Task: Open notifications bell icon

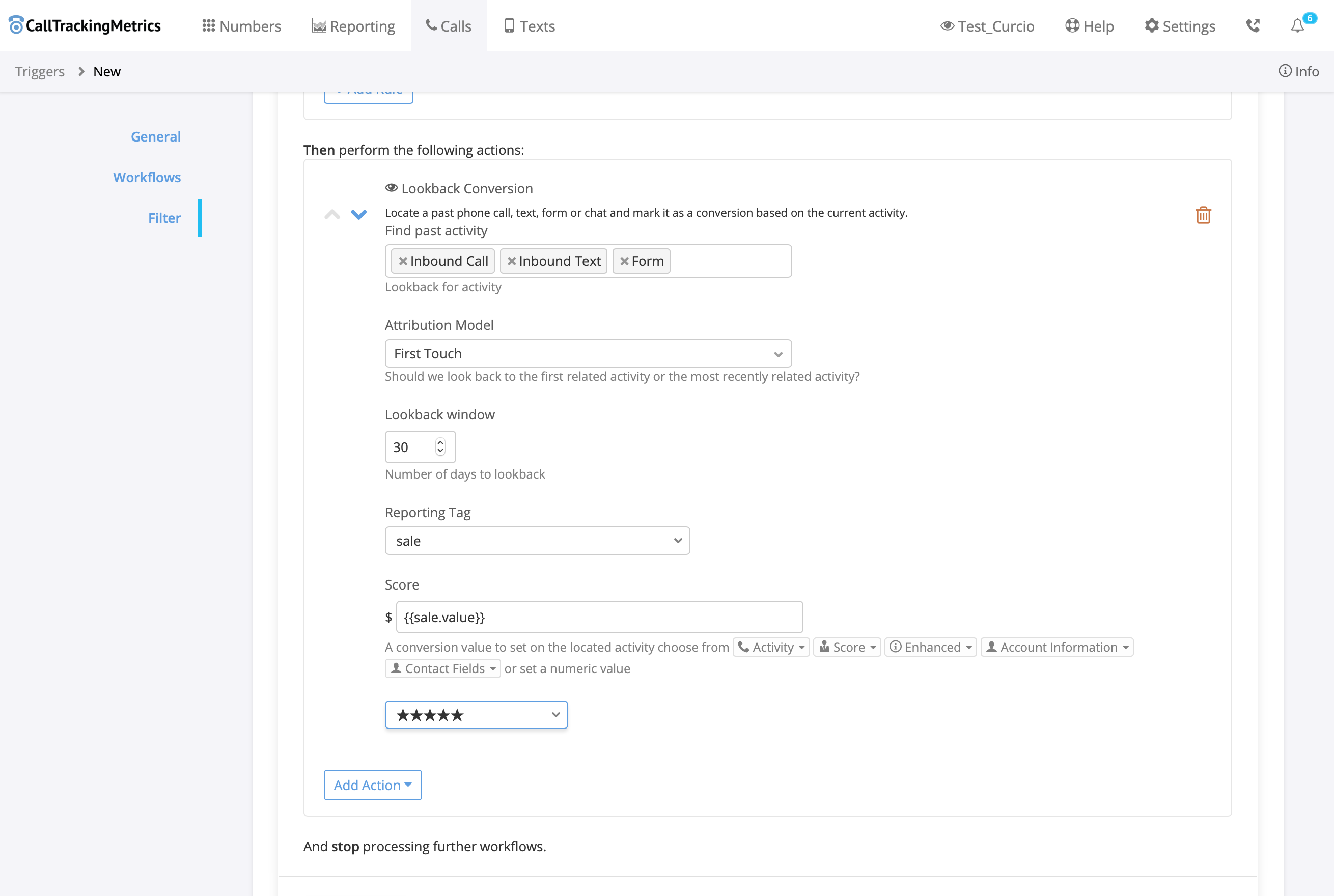Action: [1297, 26]
